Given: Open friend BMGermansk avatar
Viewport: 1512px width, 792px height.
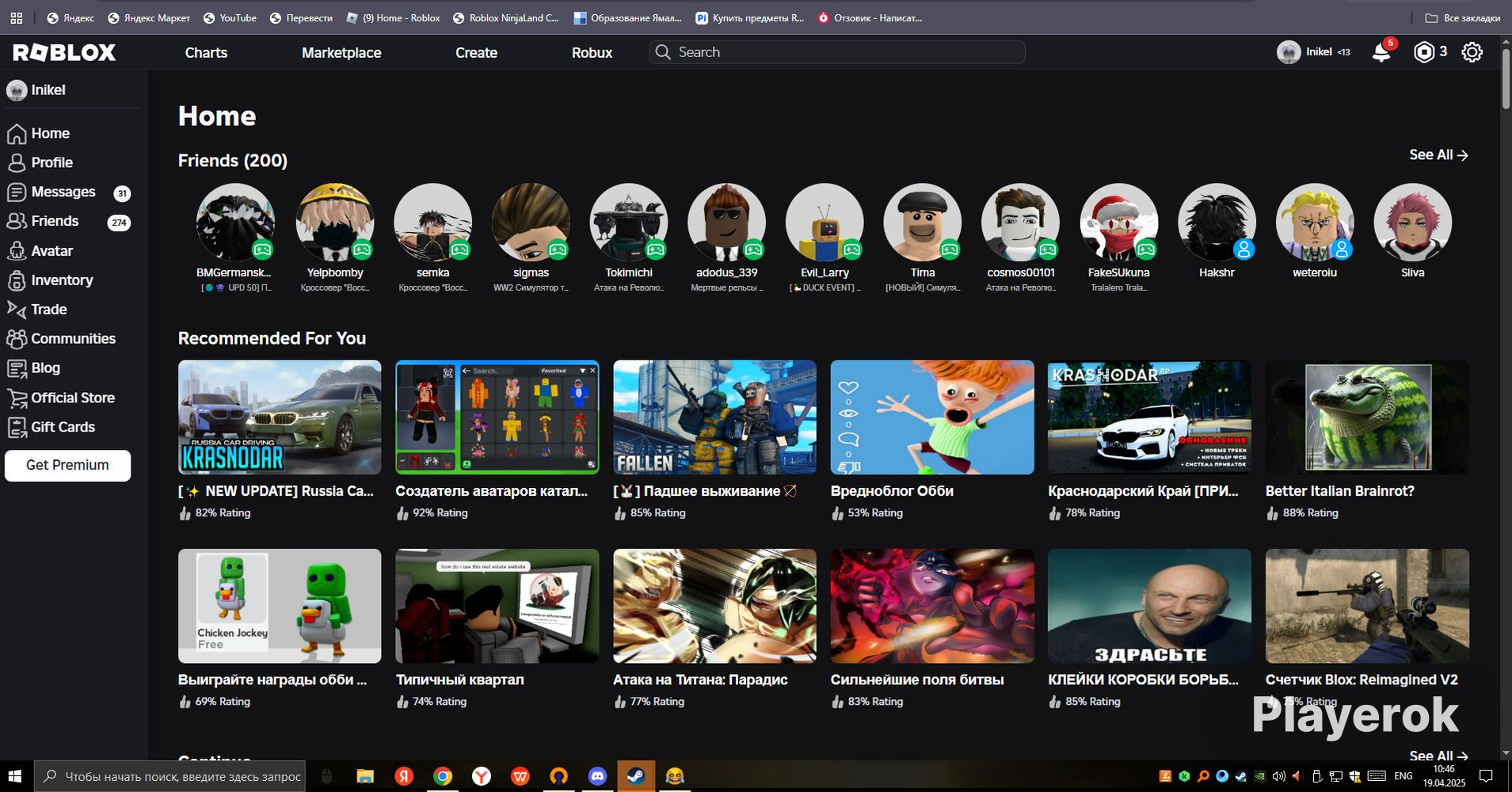Looking at the screenshot, I should (x=235, y=223).
